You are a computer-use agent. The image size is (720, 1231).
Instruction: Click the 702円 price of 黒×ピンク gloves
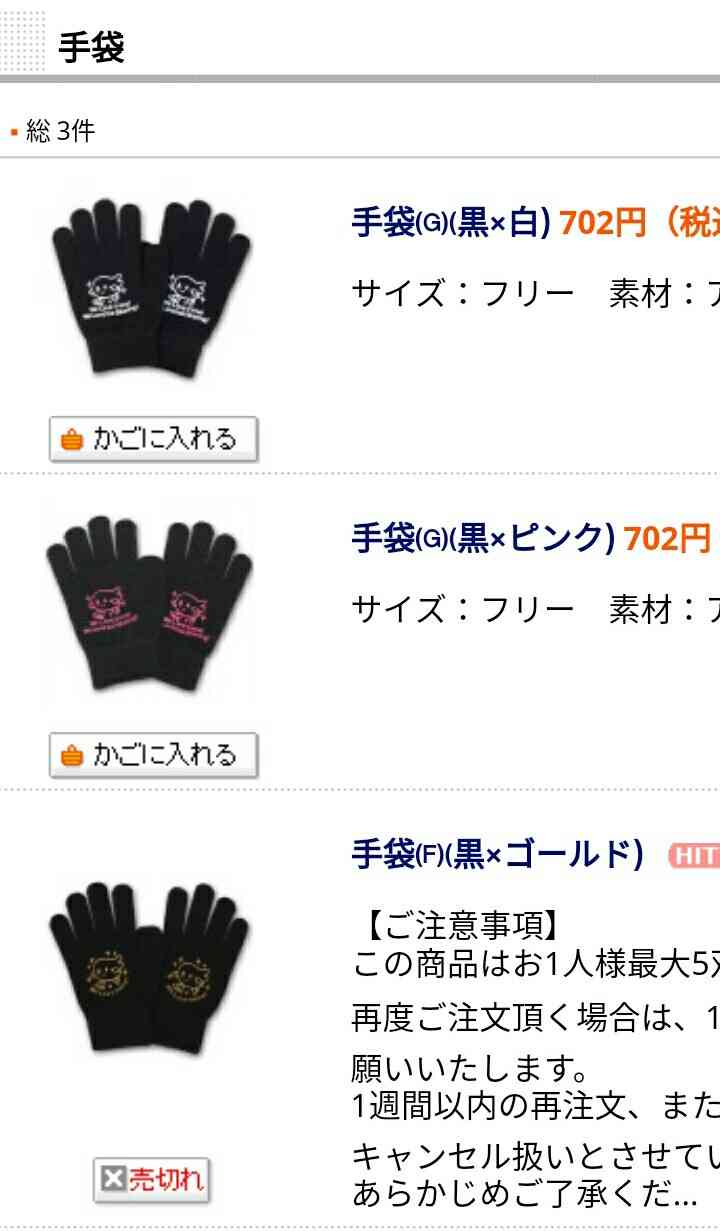(x=667, y=538)
